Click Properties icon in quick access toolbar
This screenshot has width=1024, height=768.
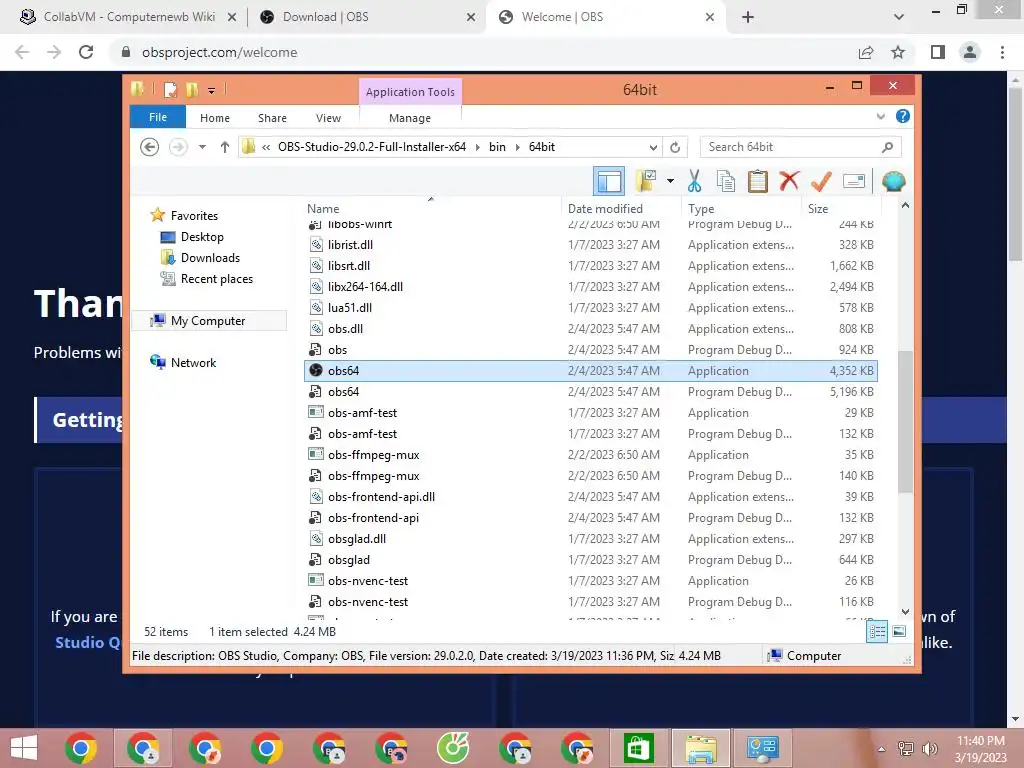(170, 89)
